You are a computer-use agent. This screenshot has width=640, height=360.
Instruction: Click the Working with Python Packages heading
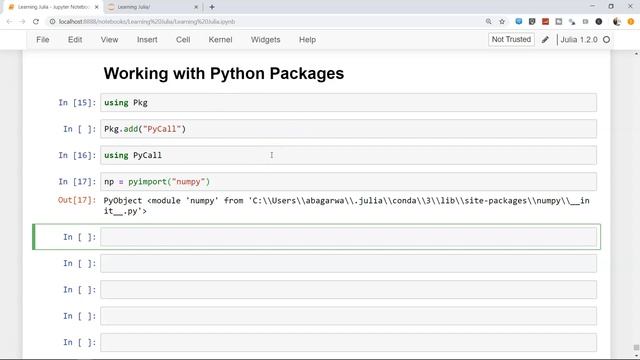click(x=224, y=73)
